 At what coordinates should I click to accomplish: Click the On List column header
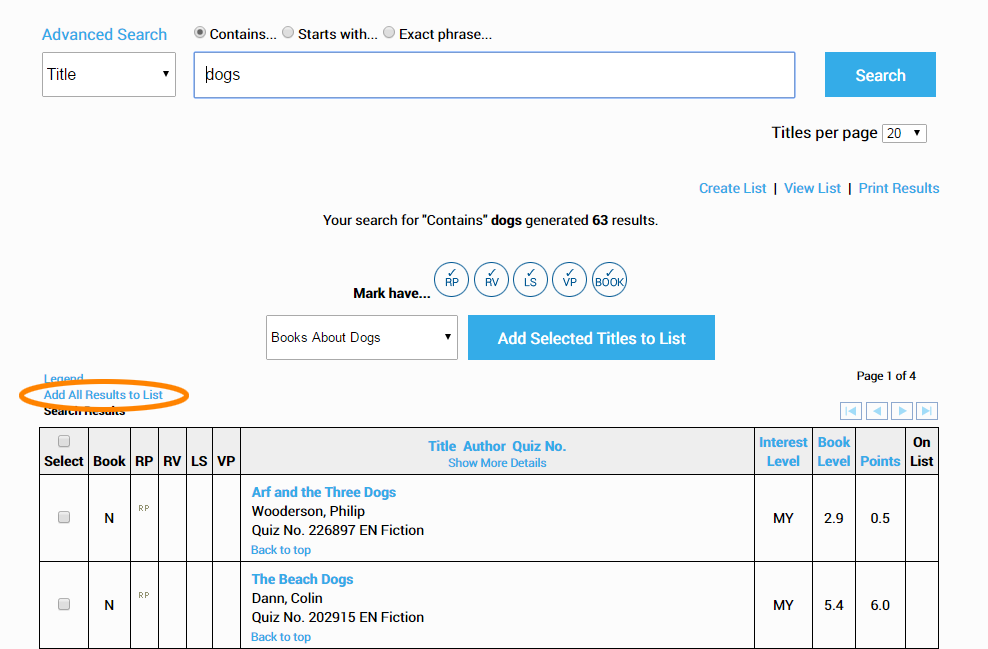(922, 452)
